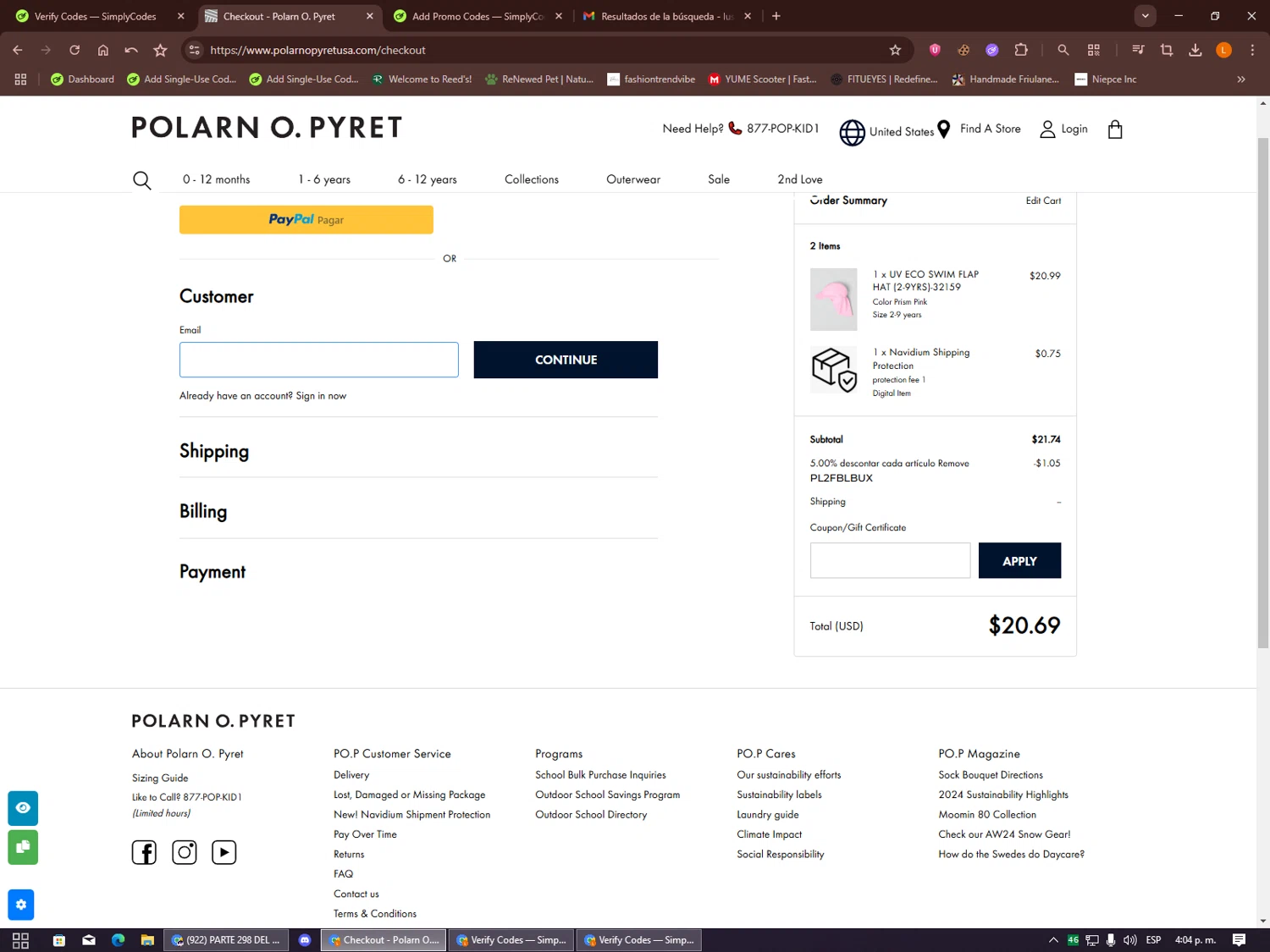Open browser extensions puzzle icon
1270x952 pixels.
point(1021,50)
